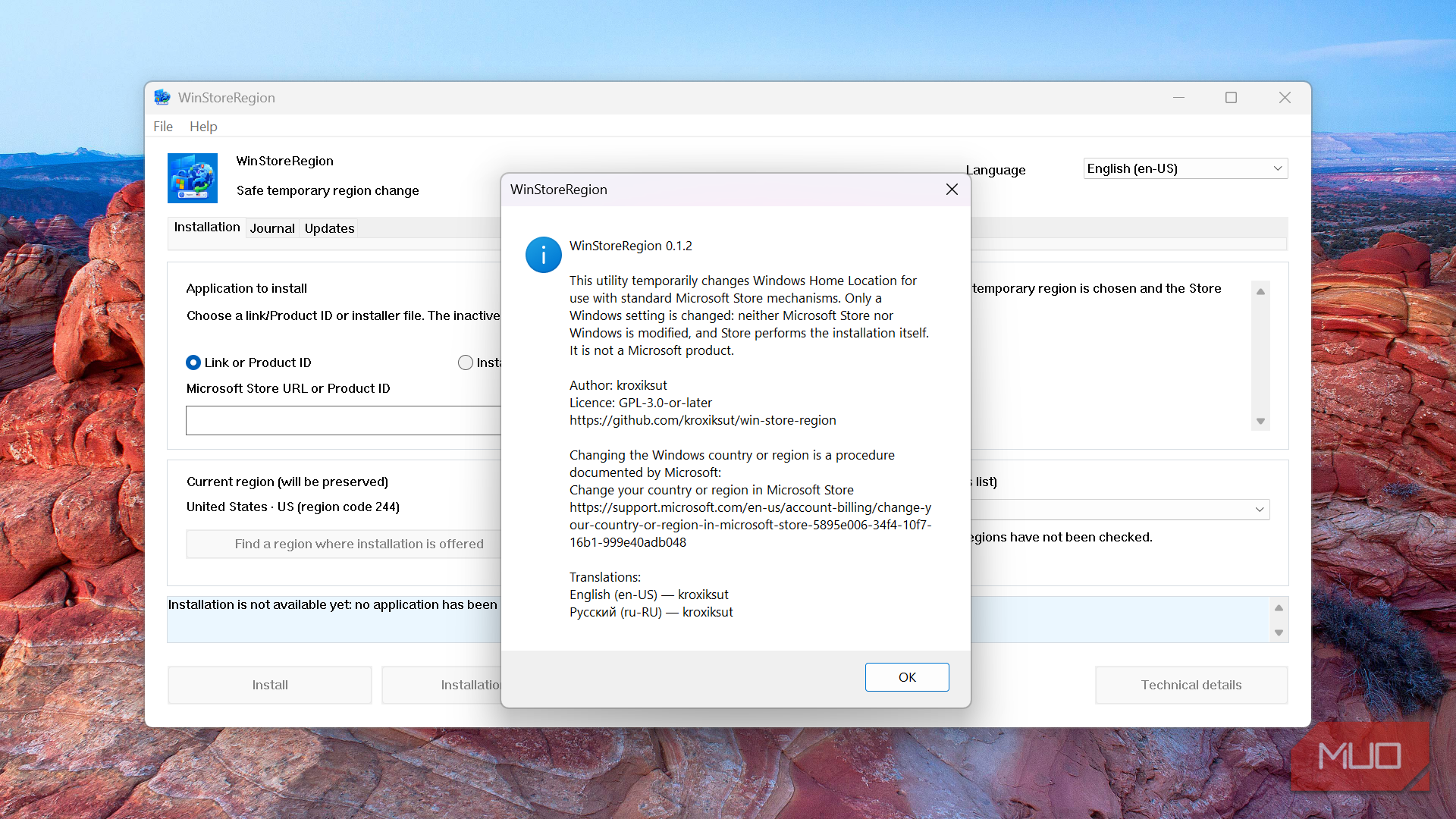Click the WinStoreRegion app logo image
The height and width of the screenshot is (819, 1456).
click(x=193, y=178)
